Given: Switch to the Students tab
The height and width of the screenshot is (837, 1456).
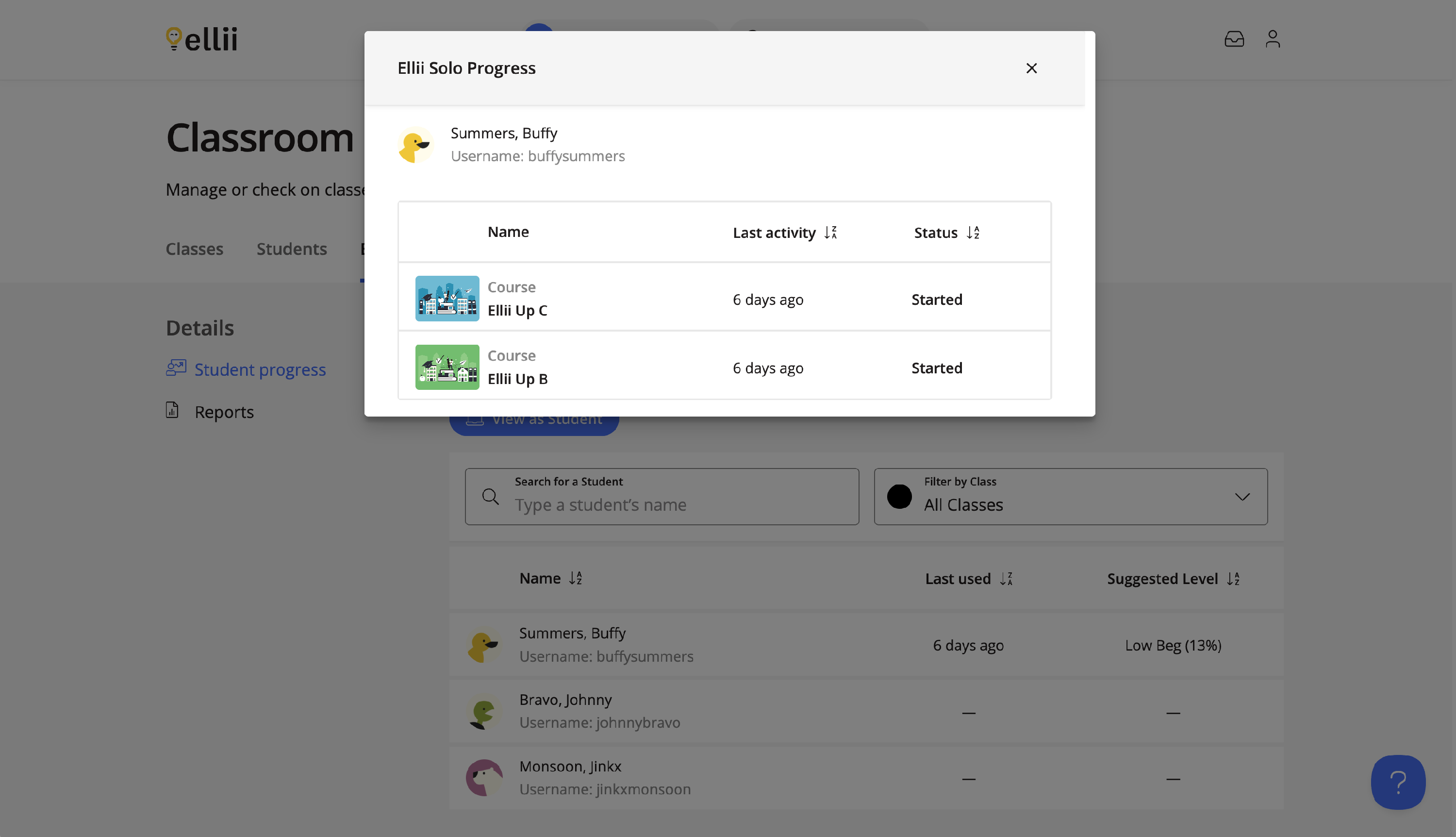Looking at the screenshot, I should [x=291, y=249].
